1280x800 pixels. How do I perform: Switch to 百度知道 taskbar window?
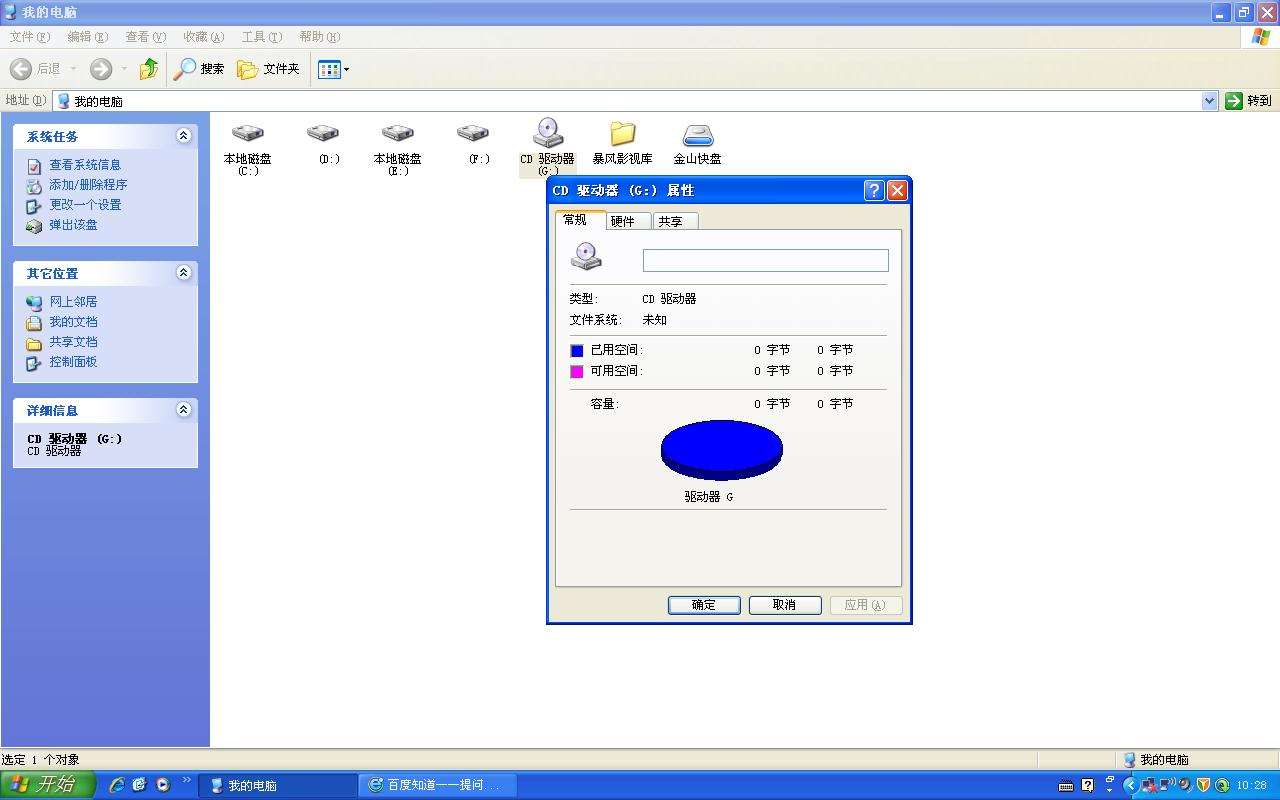(438, 785)
